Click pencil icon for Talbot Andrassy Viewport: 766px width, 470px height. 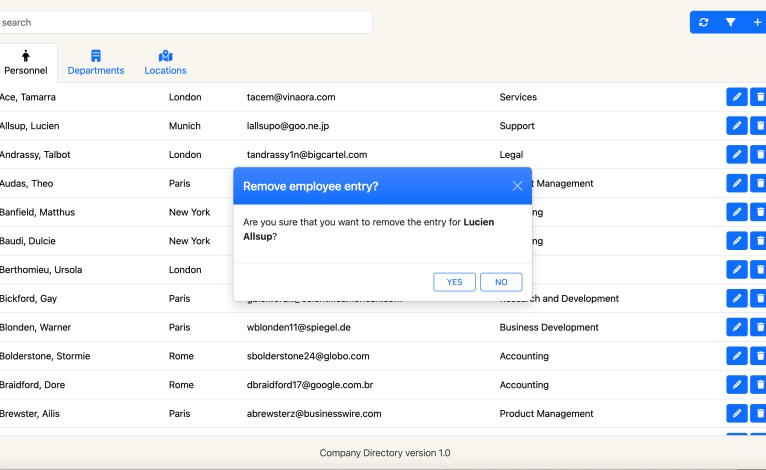(736, 155)
